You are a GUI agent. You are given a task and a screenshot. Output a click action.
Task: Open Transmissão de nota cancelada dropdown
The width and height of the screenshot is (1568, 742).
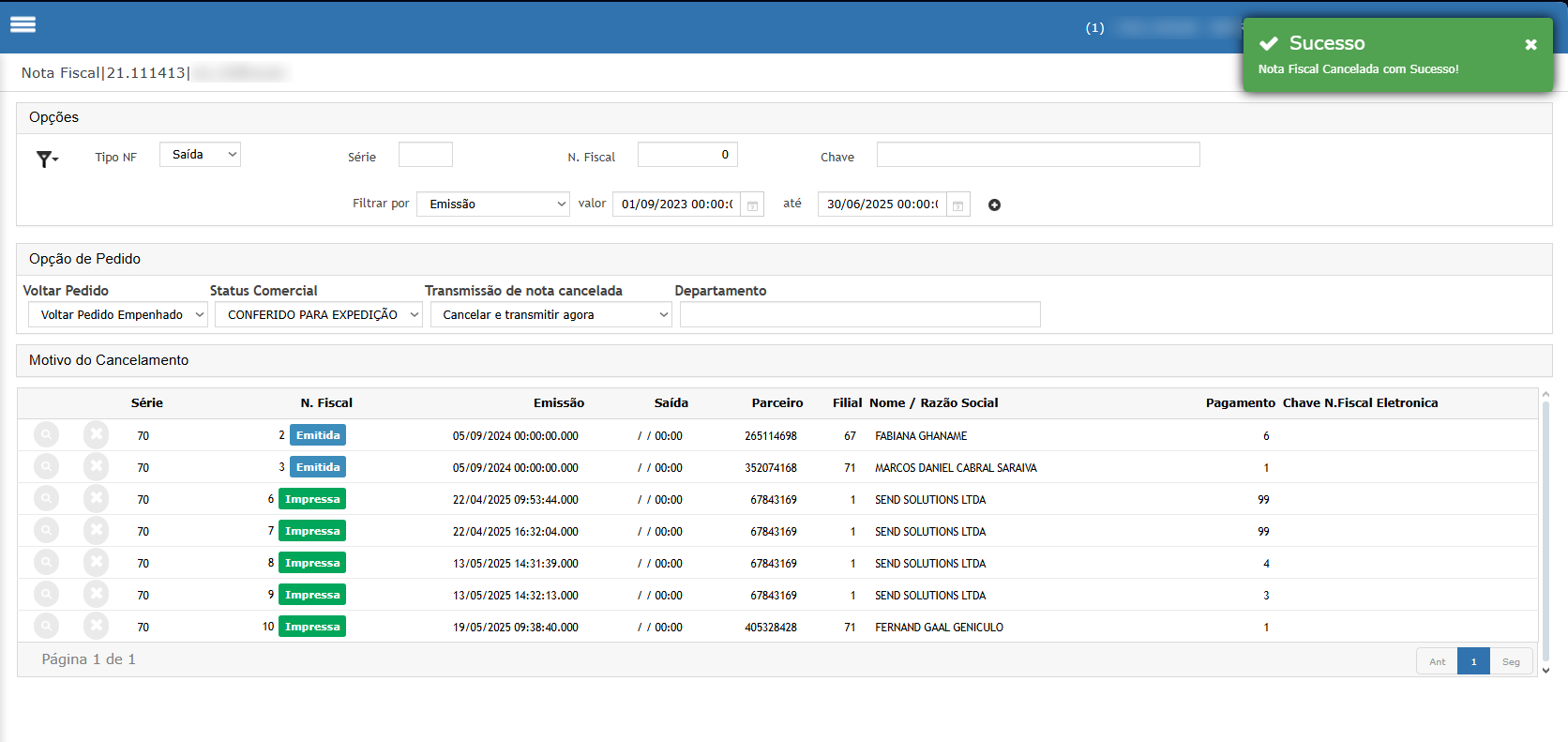click(x=551, y=314)
